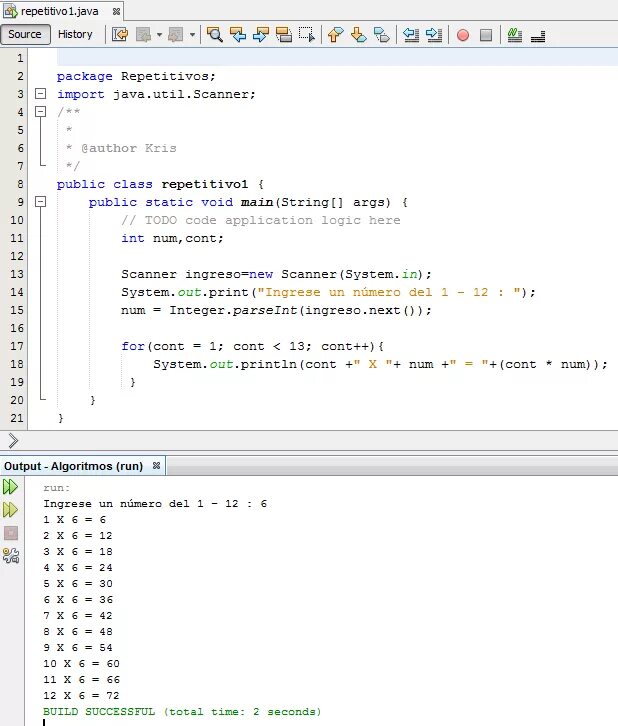Click the greyed Forward navigation icon
Image resolution: width=618 pixels, height=726 pixels.
click(175, 35)
